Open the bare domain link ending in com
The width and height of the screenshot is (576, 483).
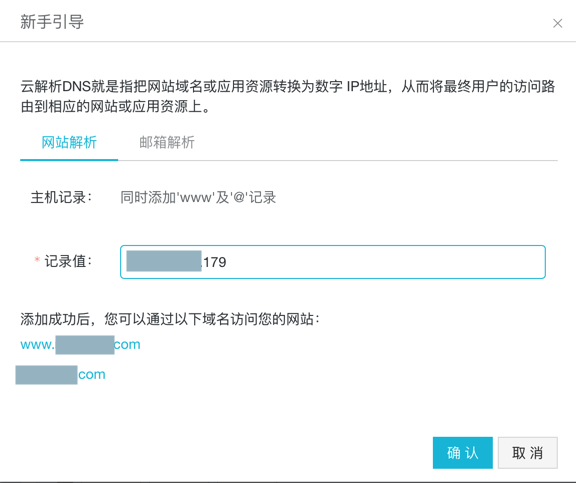tap(61, 375)
